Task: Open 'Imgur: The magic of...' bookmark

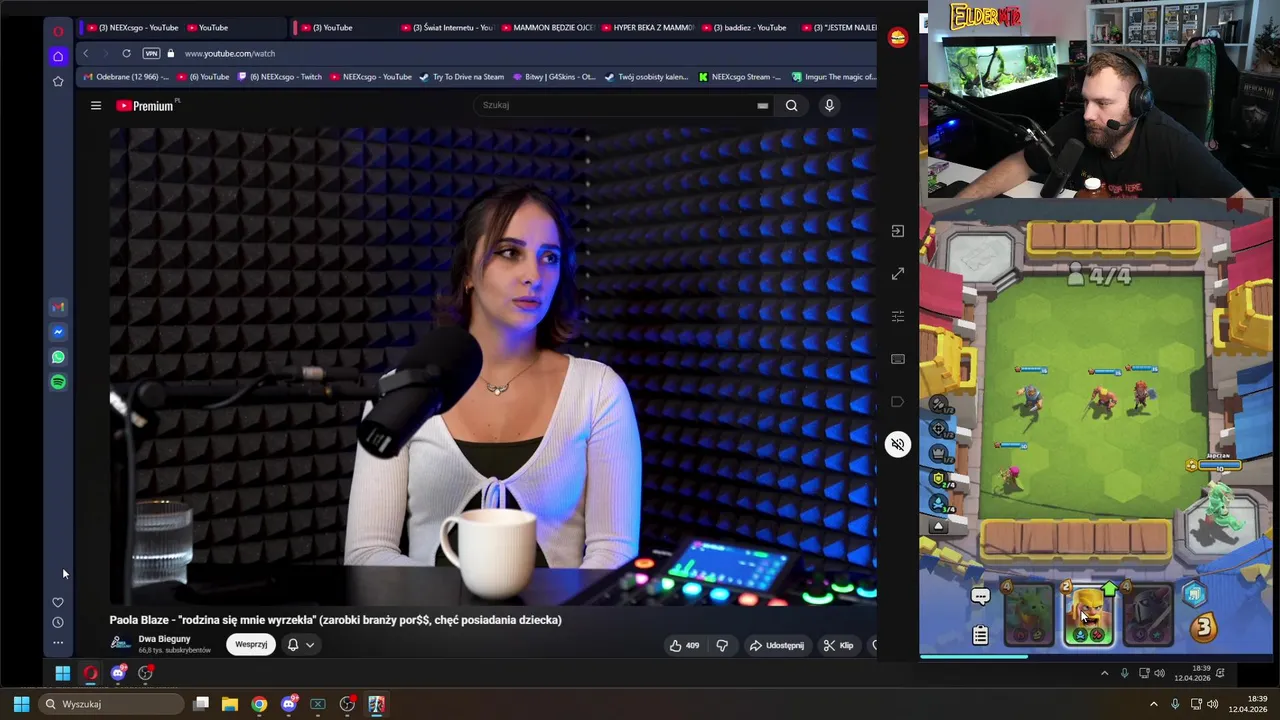Action: [833, 77]
